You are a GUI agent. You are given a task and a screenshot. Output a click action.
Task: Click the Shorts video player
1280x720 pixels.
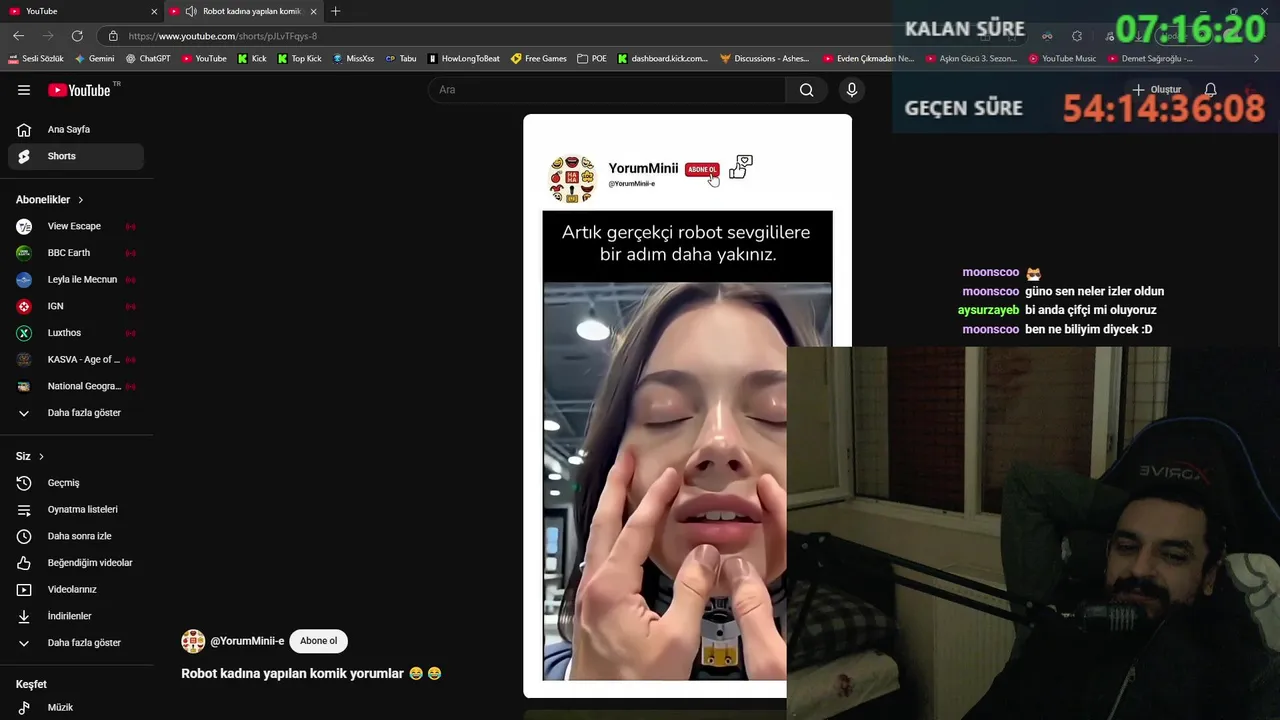pyautogui.click(x=687, y=405)
